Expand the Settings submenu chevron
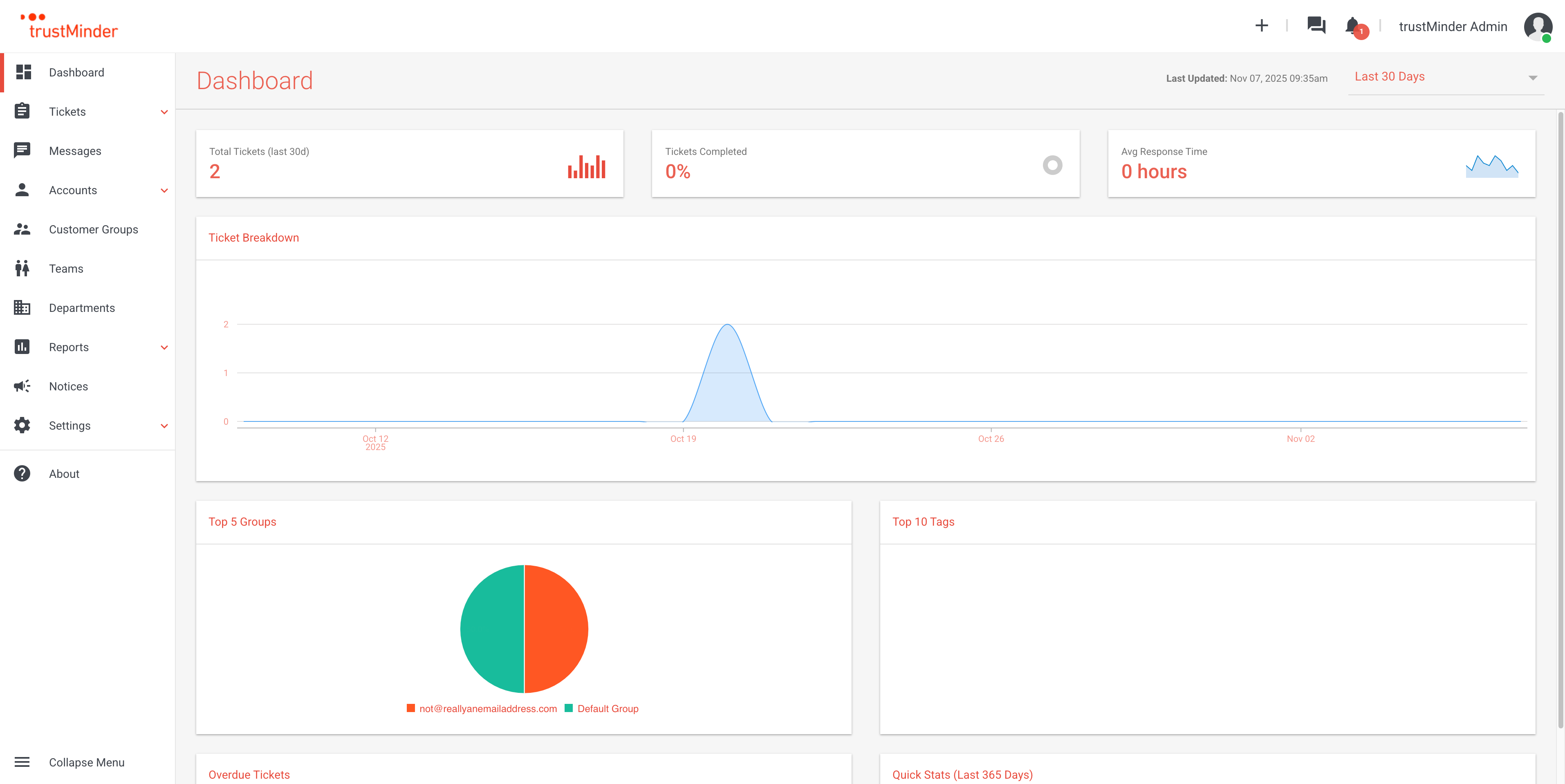This screenshot has width=1565, height=784. point(164,426)
